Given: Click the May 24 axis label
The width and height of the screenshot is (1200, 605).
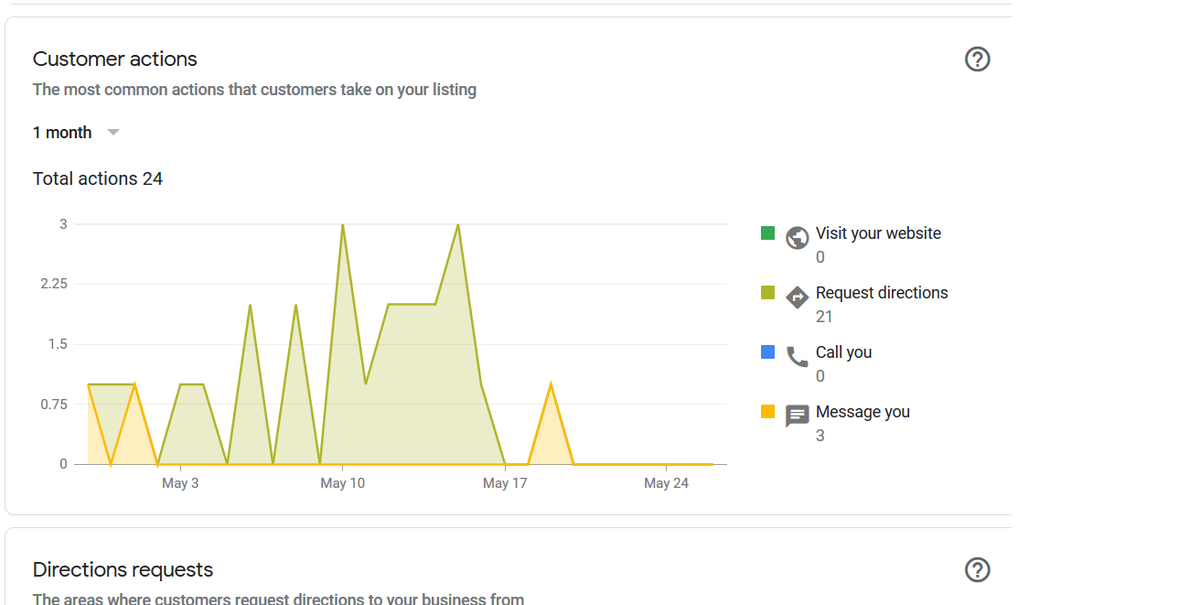Looking at the screenshot, I should (667, 484).
